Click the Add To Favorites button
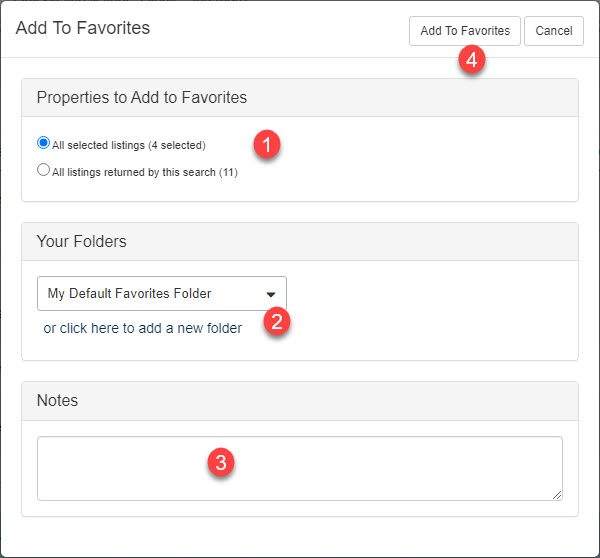Viewport: 600px width, 558px height. pyautogui.click(x=465, y=31)
